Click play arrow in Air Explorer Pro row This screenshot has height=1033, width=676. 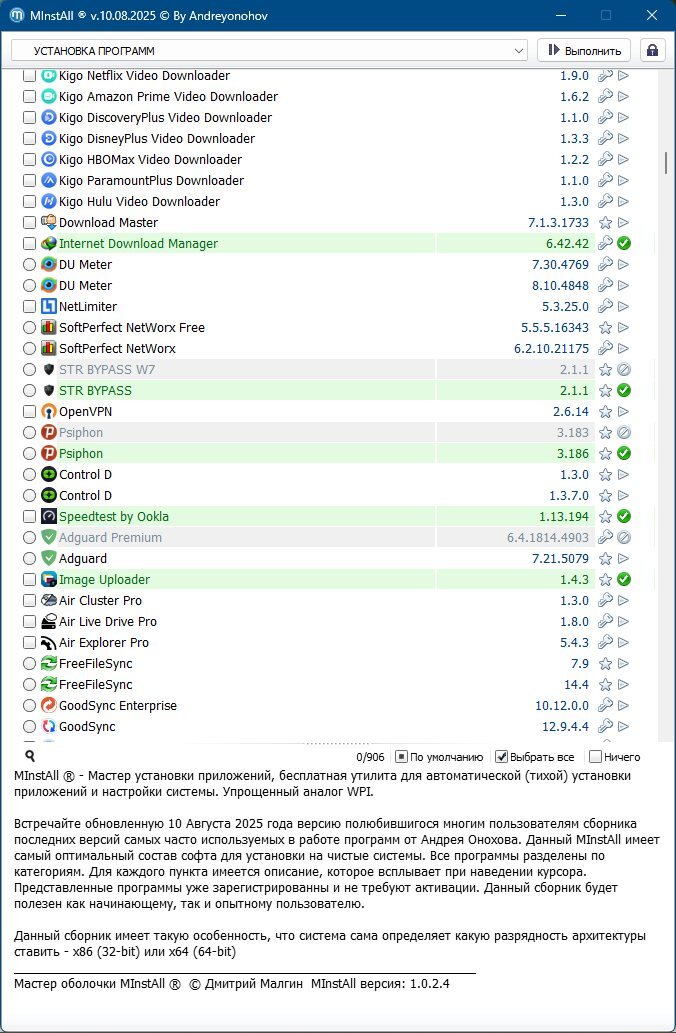623,643
